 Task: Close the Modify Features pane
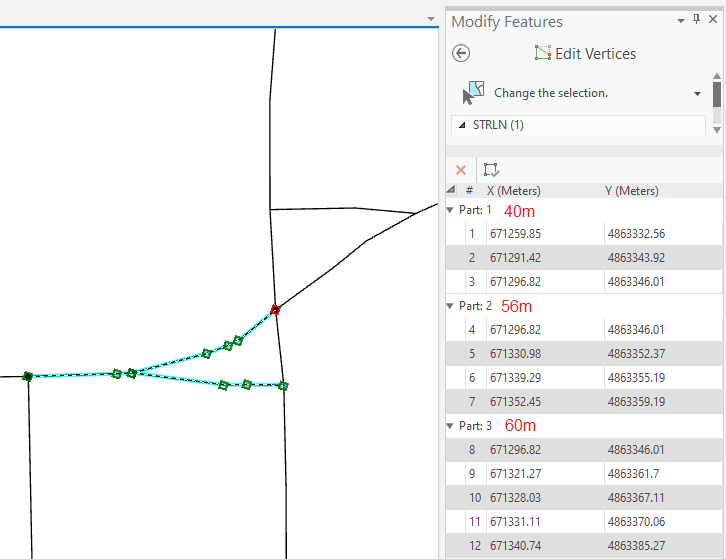click(713, 19)
